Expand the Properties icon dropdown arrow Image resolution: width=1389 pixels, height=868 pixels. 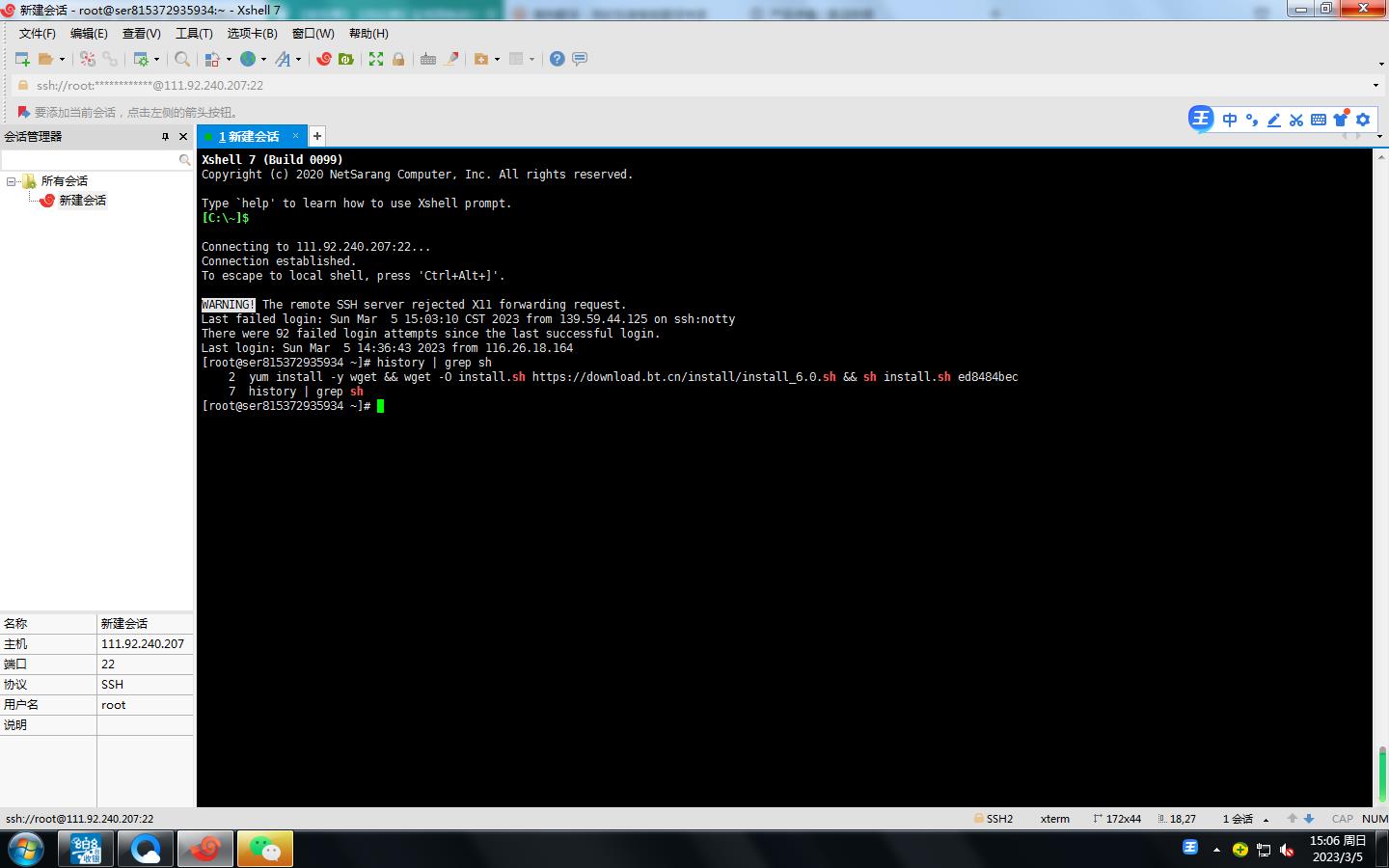156,59
